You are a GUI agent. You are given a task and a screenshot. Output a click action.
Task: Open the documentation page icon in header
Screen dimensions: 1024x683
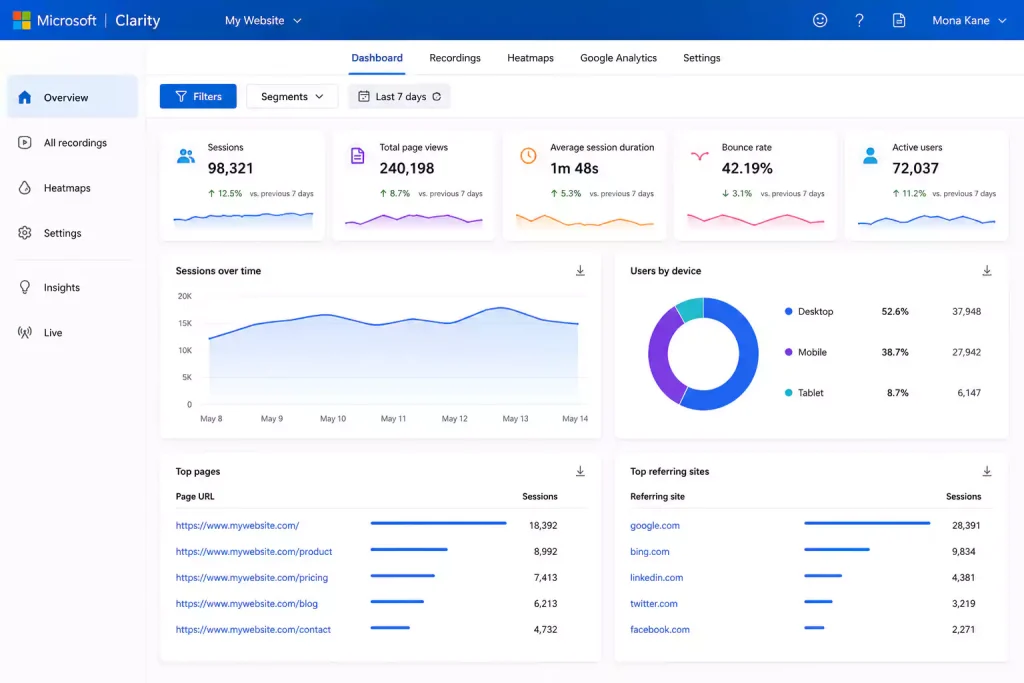click(x=899, y=20)
